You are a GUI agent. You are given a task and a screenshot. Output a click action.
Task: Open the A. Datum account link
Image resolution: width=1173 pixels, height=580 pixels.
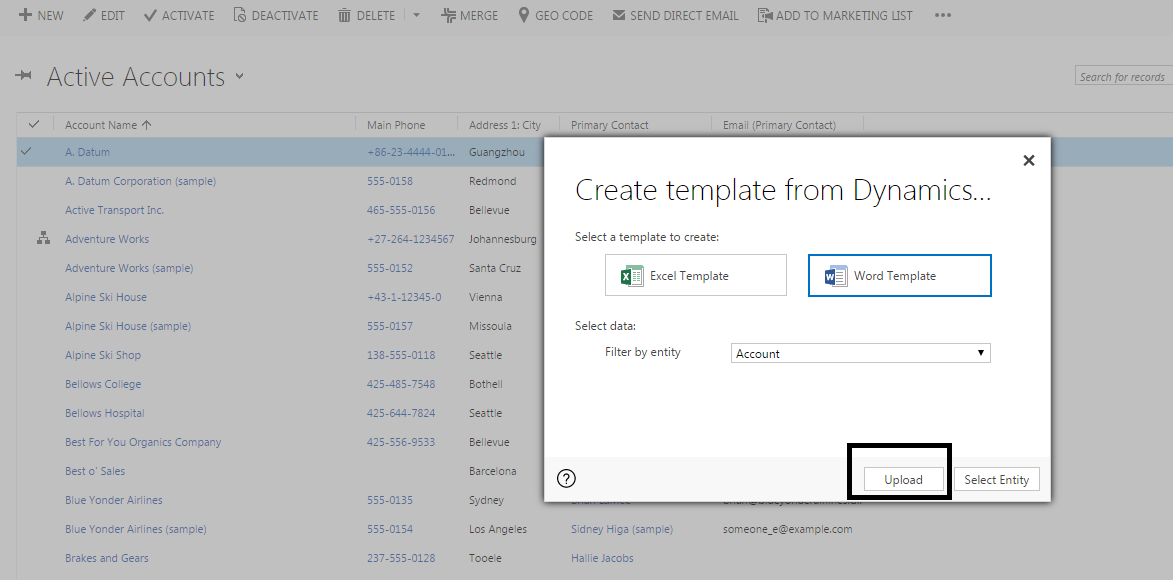(x=88, y=152)
